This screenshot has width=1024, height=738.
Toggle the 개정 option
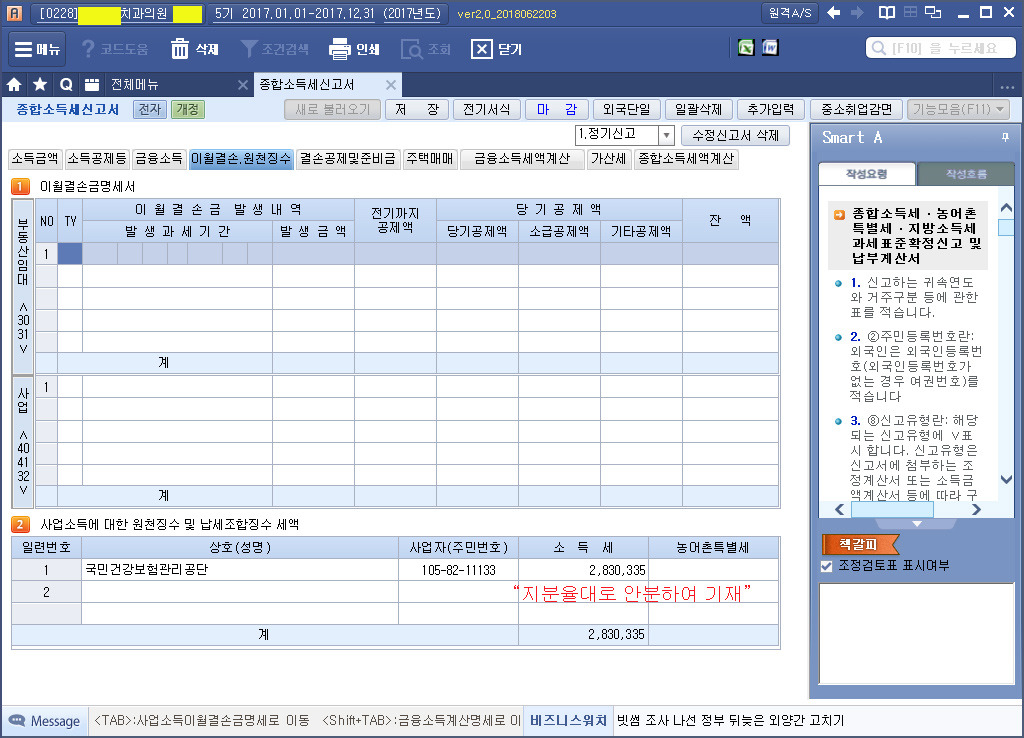(187, 110)
